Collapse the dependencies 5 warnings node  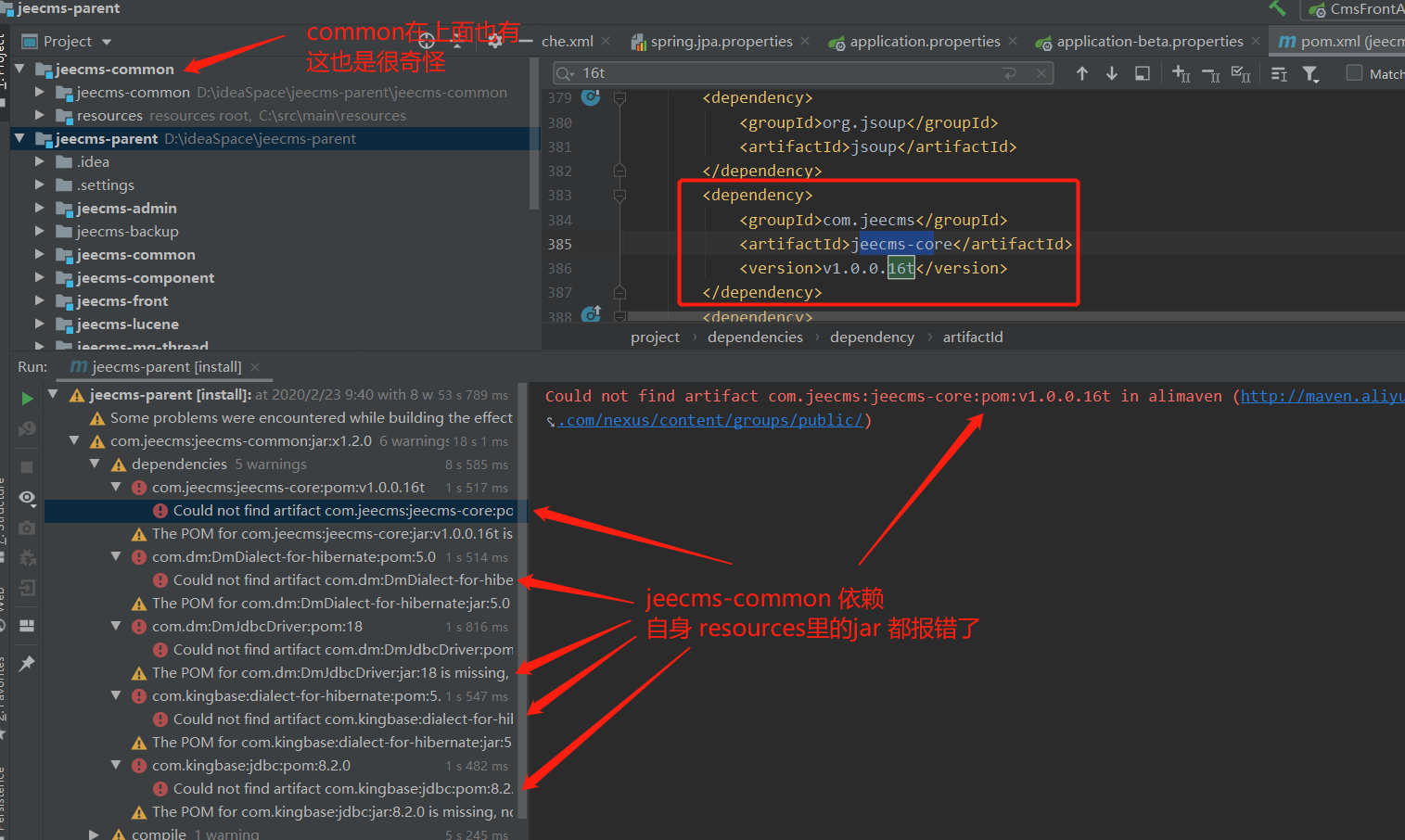95,465
